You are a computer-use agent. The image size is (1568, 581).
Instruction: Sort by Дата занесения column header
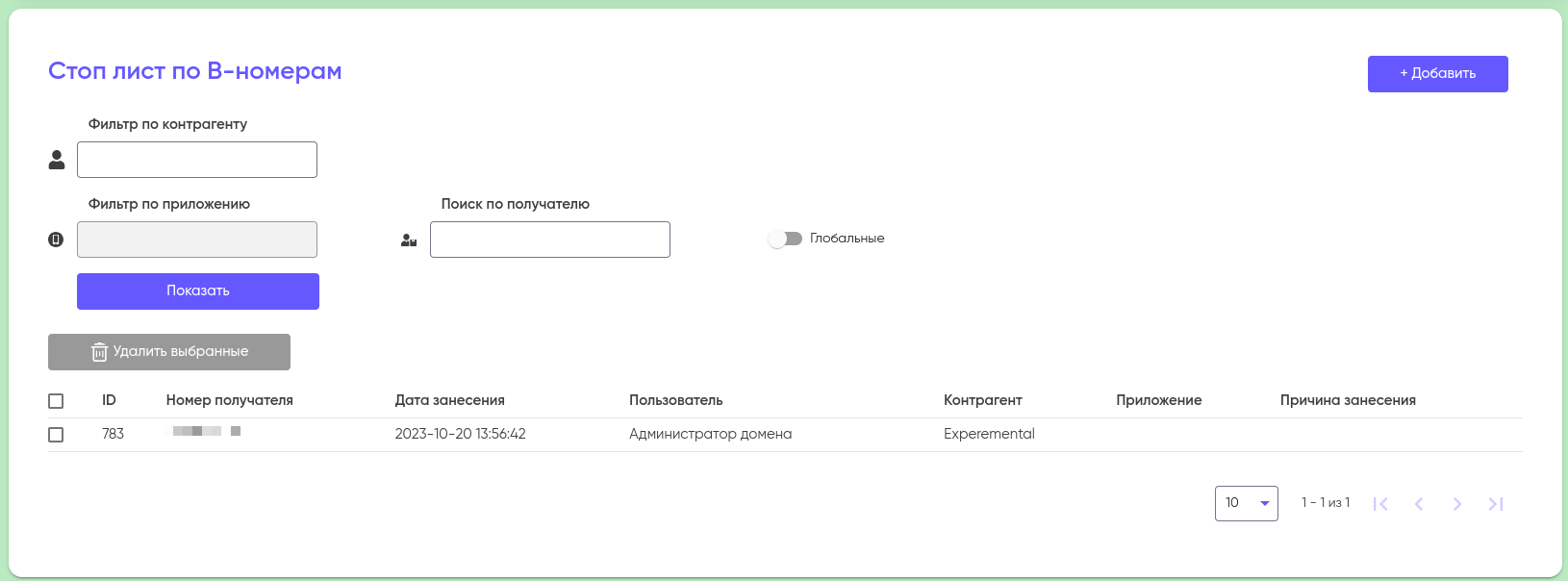(449, 400)
